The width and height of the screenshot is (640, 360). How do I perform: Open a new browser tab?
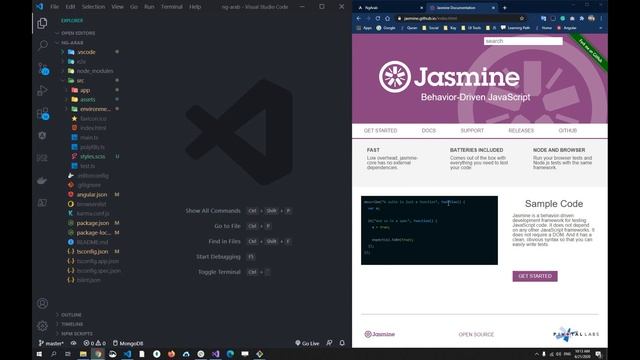(504, 8)
